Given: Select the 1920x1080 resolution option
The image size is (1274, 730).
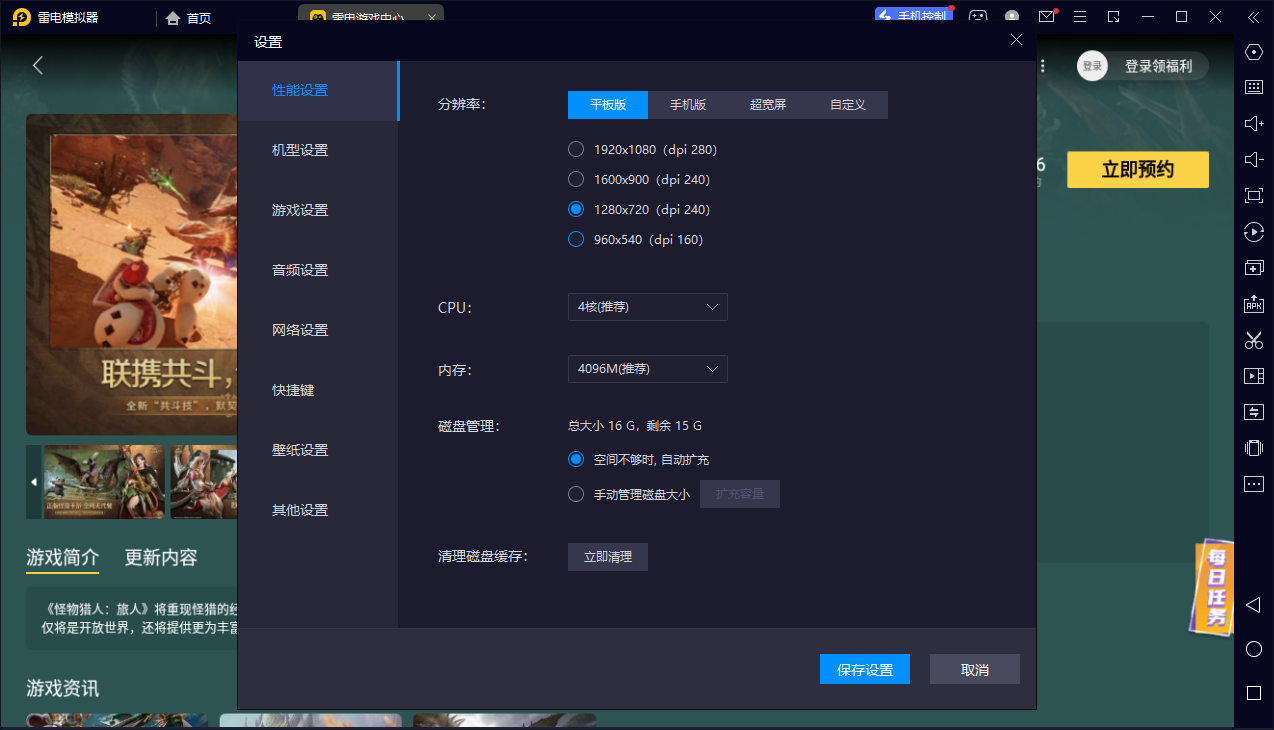Looking at the screenshot, I should (x=576, y=148).
